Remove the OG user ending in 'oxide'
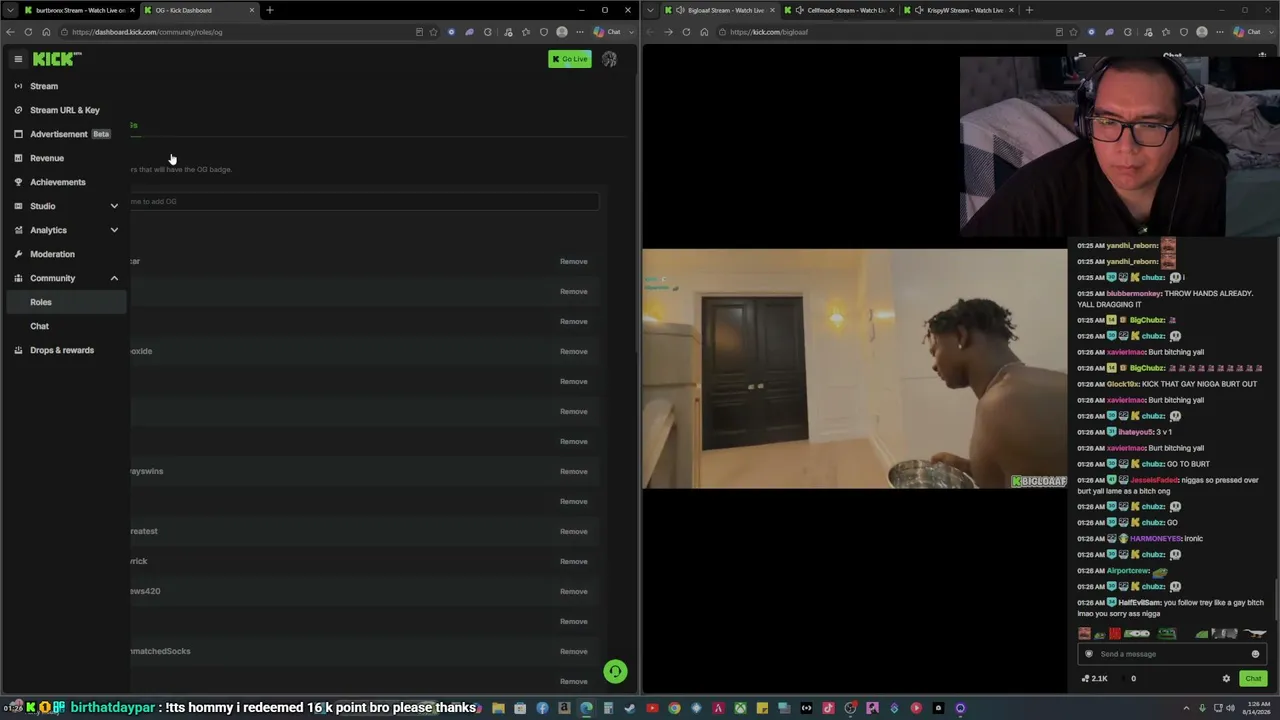The image size is (1280, 720). 574,351
